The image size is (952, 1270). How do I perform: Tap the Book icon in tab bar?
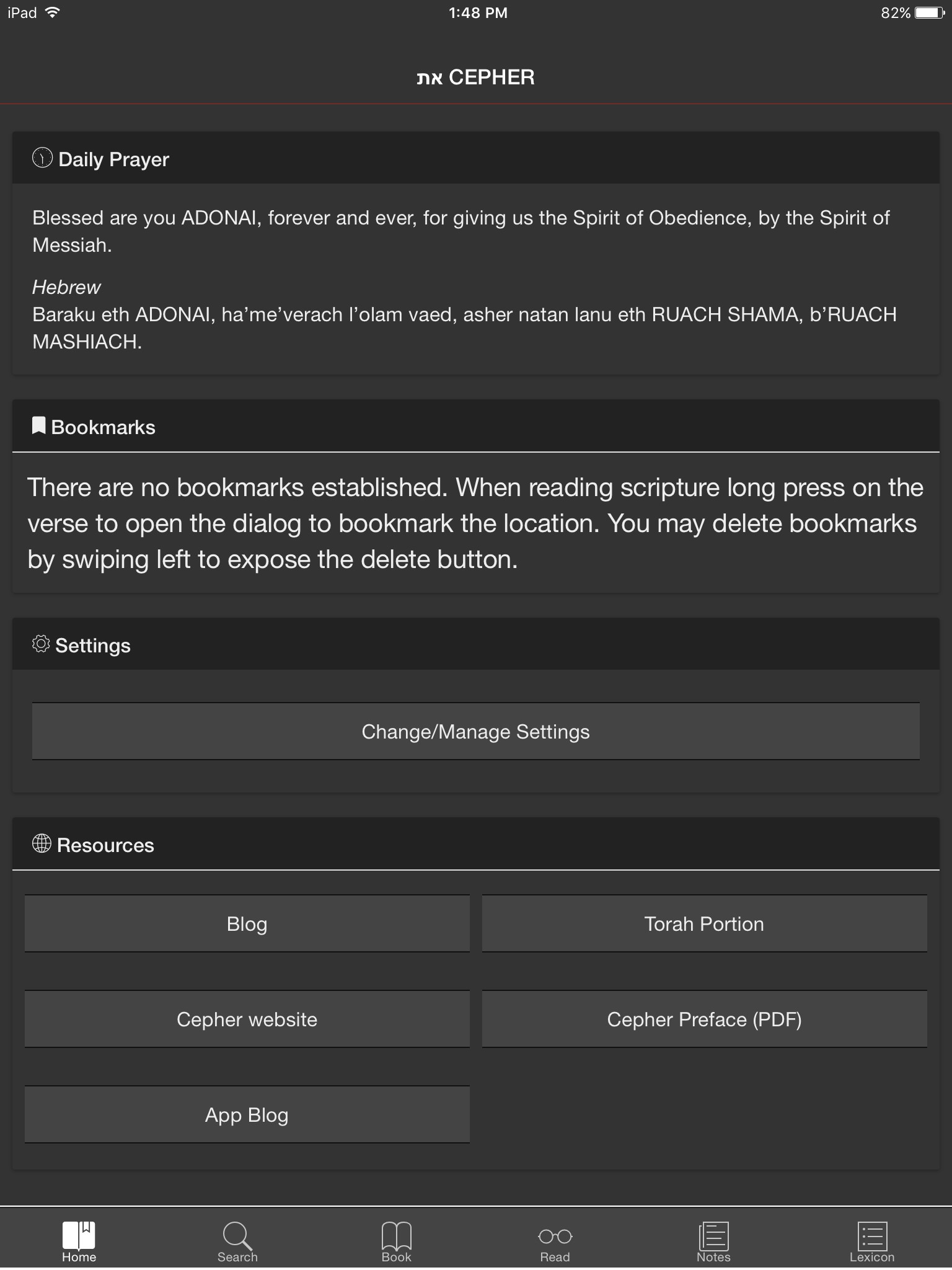pyautogui.click(x=397, y=1235)
